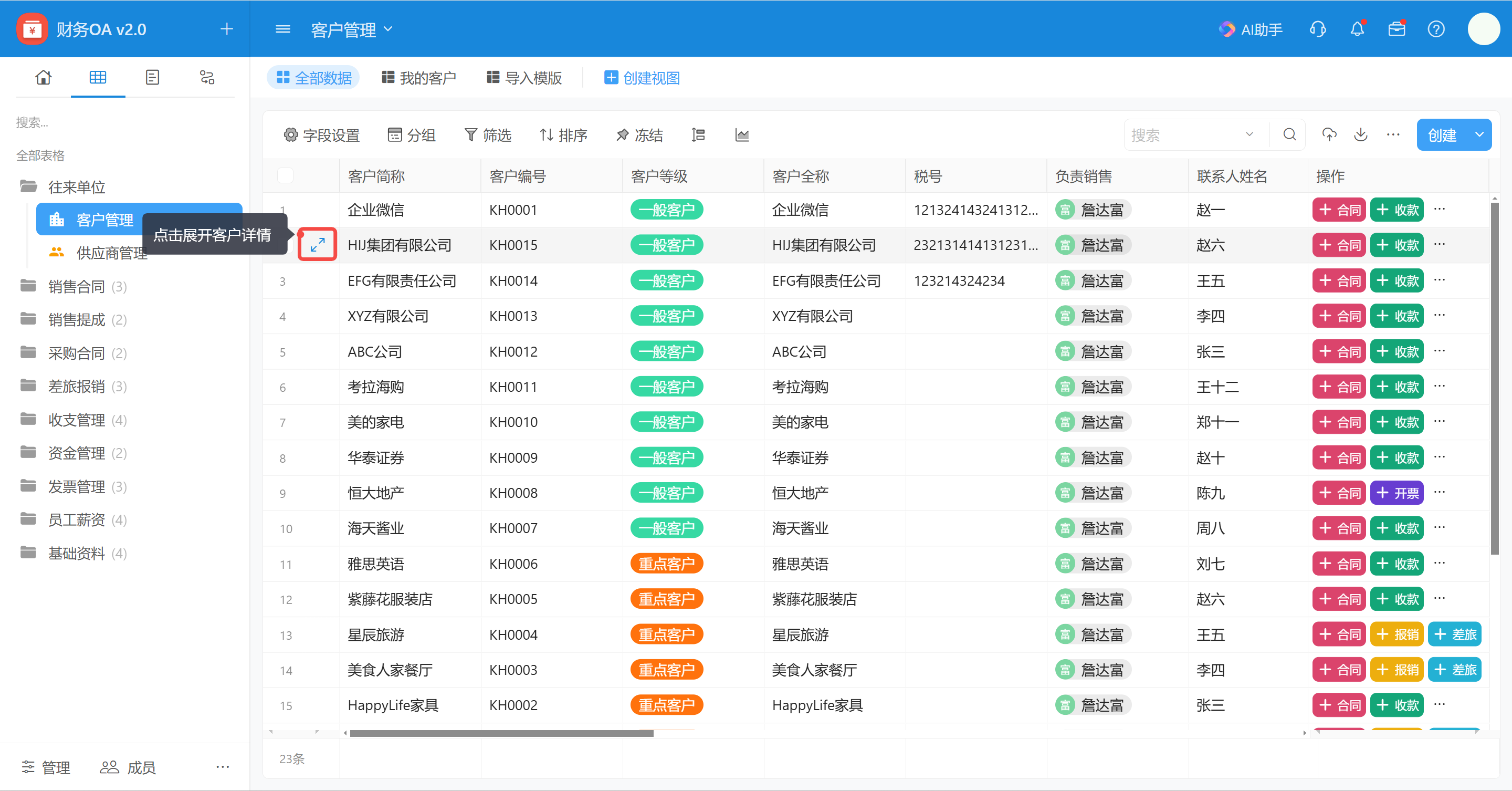Open the notifications bell
This screenshot has width=1512, height=791.
click(1357, 29)
